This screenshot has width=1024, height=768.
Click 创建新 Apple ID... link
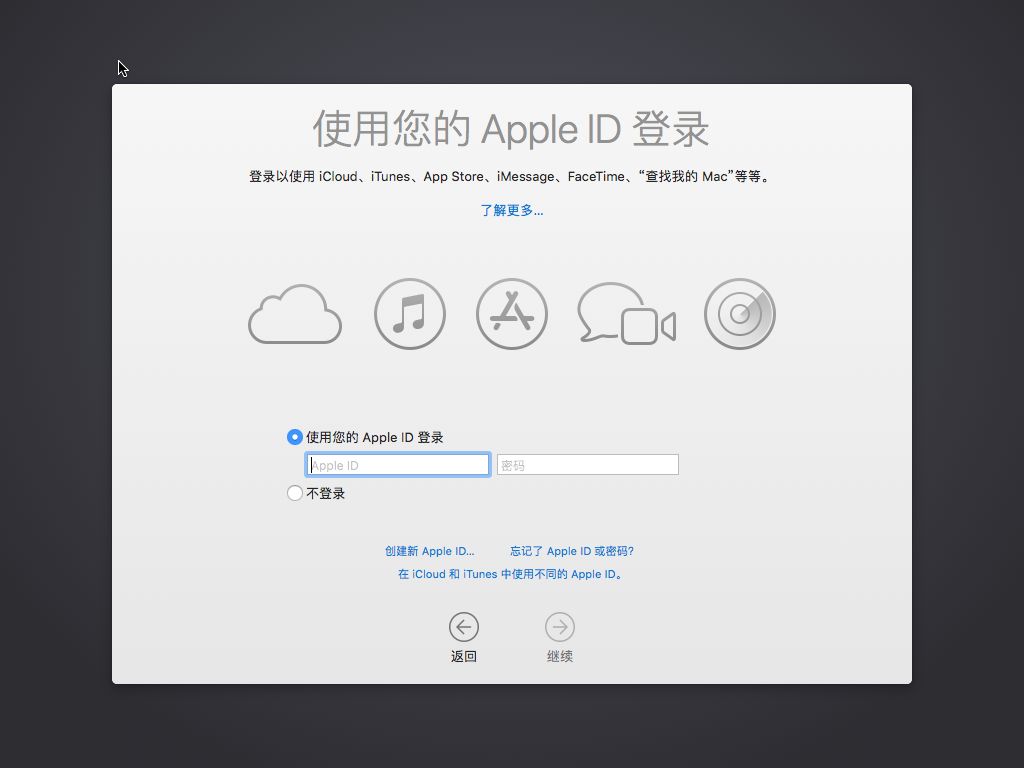tap(430, 551)
